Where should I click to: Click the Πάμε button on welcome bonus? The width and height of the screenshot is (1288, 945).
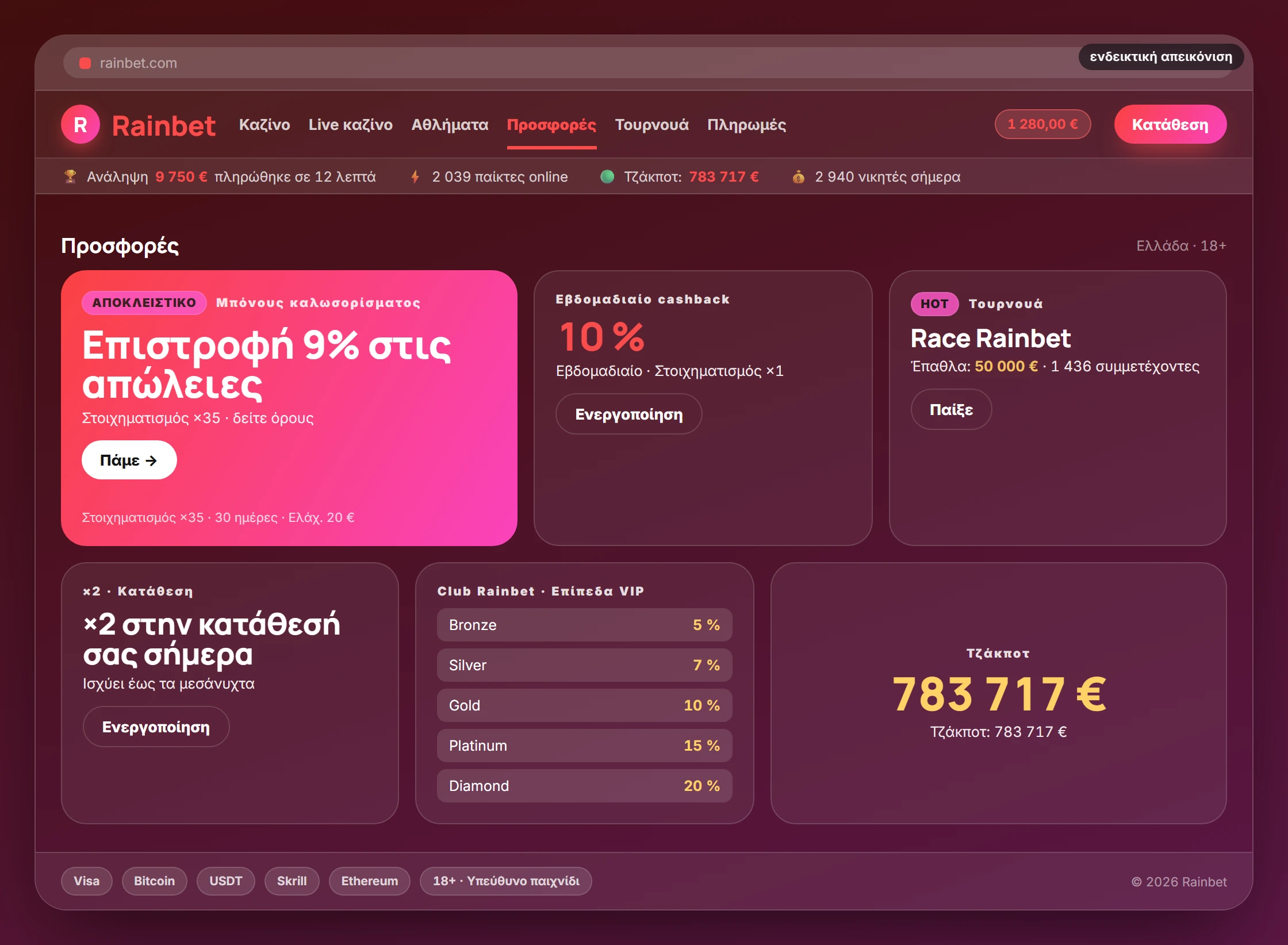(x=129, y=460)
